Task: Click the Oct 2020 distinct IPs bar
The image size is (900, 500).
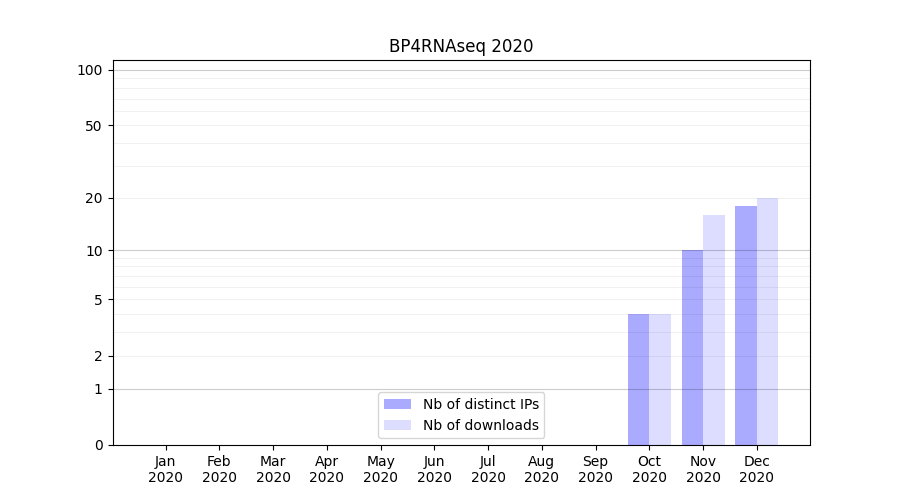Action: (638, 379)
